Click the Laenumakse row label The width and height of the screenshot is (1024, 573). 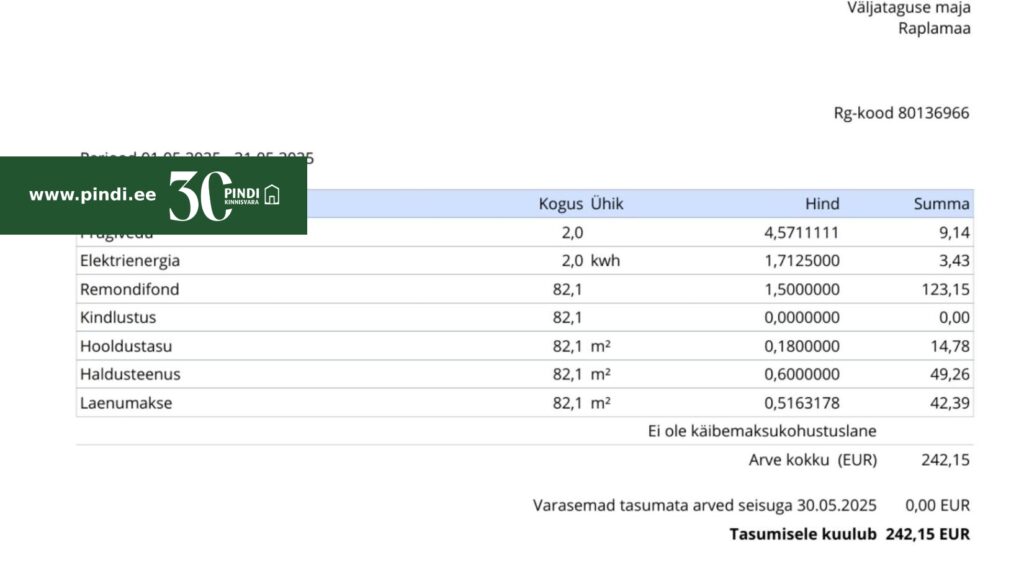tap(125, 403)
